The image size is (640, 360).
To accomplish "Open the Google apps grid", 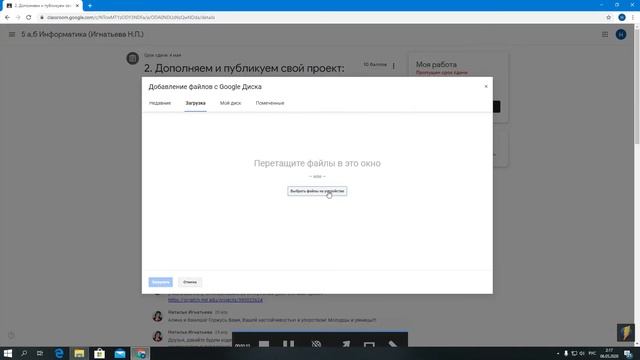I will pos(605,35).
